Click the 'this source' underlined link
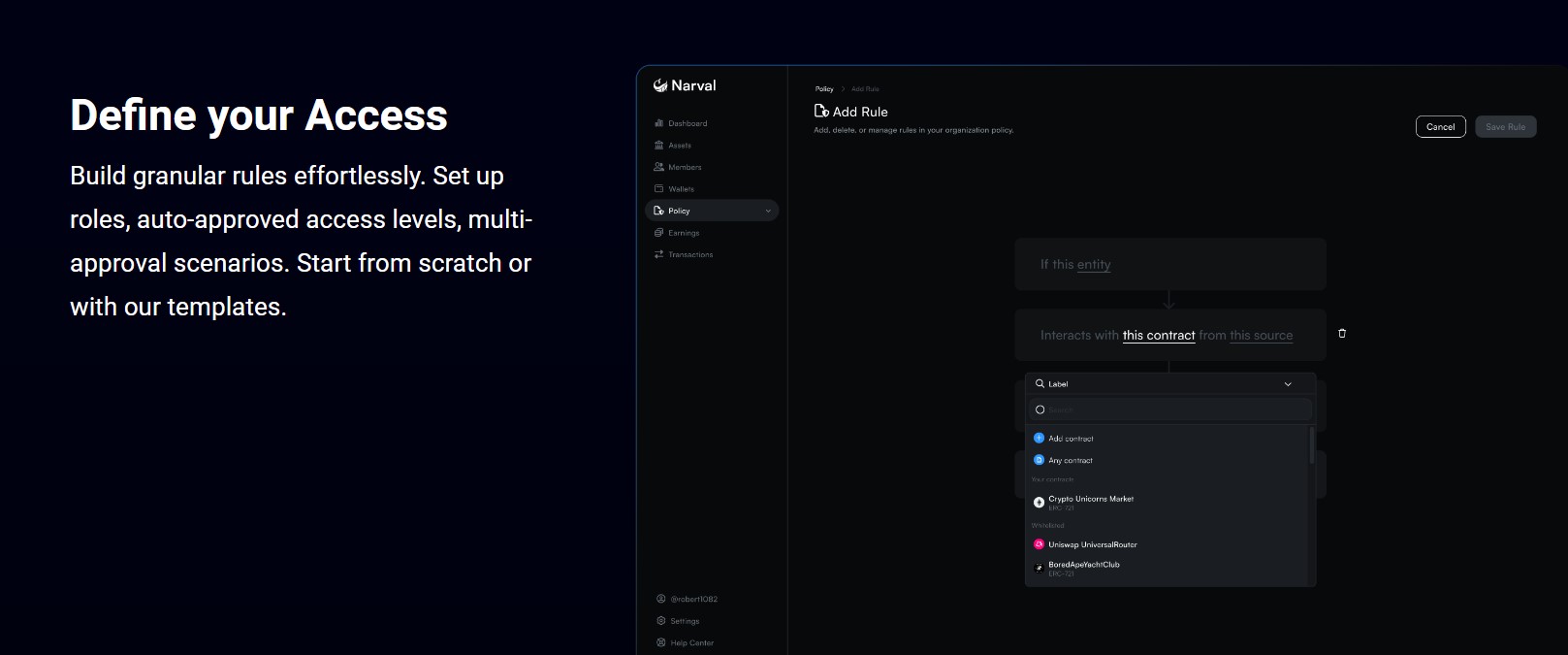The width and height of the screenshot is (1568, 655). pyautogui.click(x=1261, y=336)
